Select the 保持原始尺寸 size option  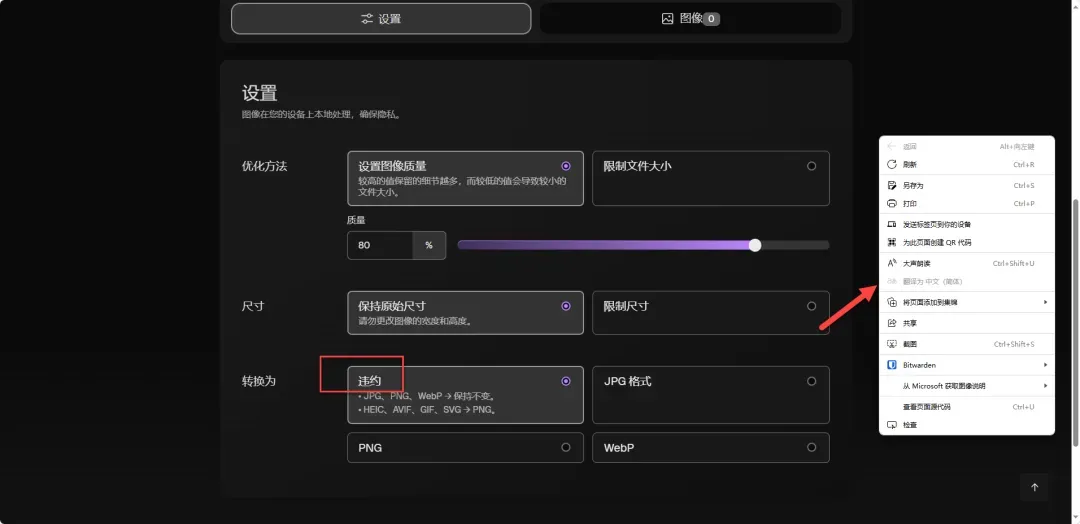[466, 313]
